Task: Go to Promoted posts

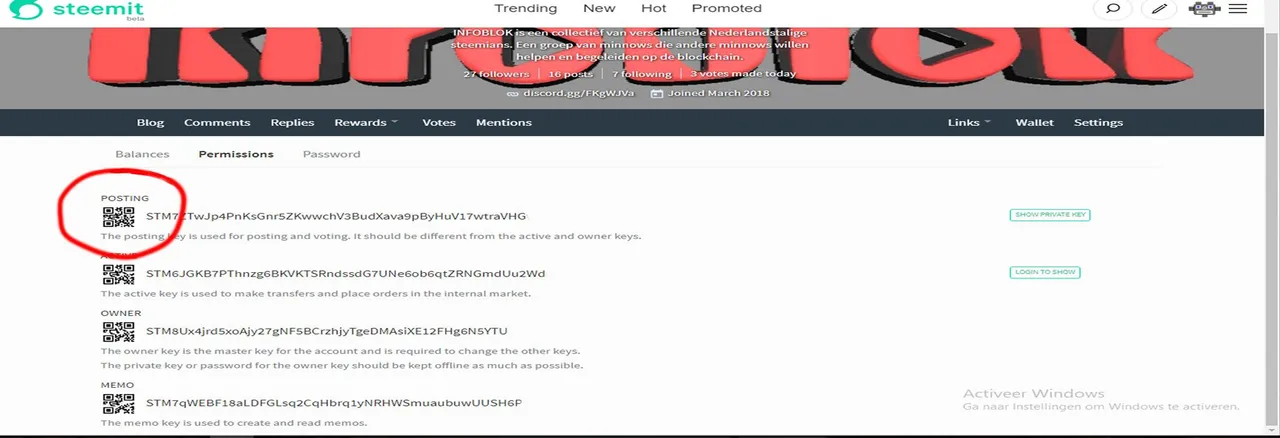Action: [727, 8]
